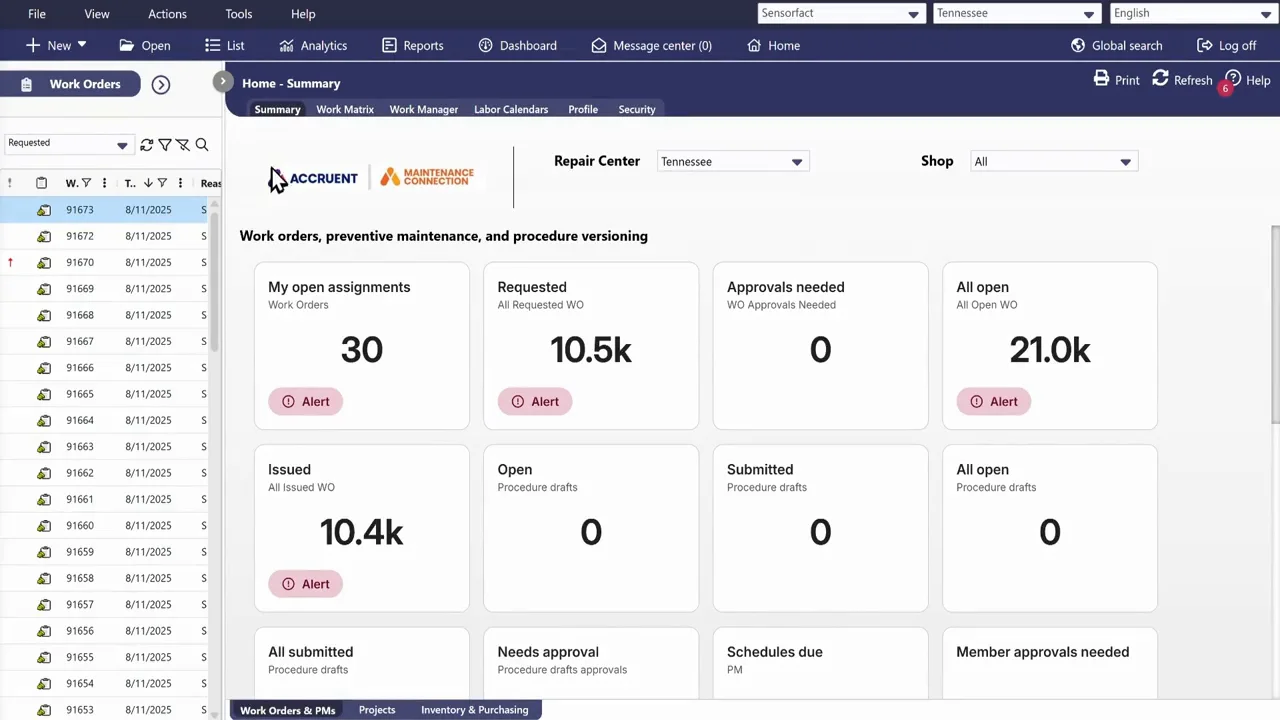Image resolution: width=1280 pixels, height=720 pixels.
Task: Click the Print icon in the header
Action: 1101,79
